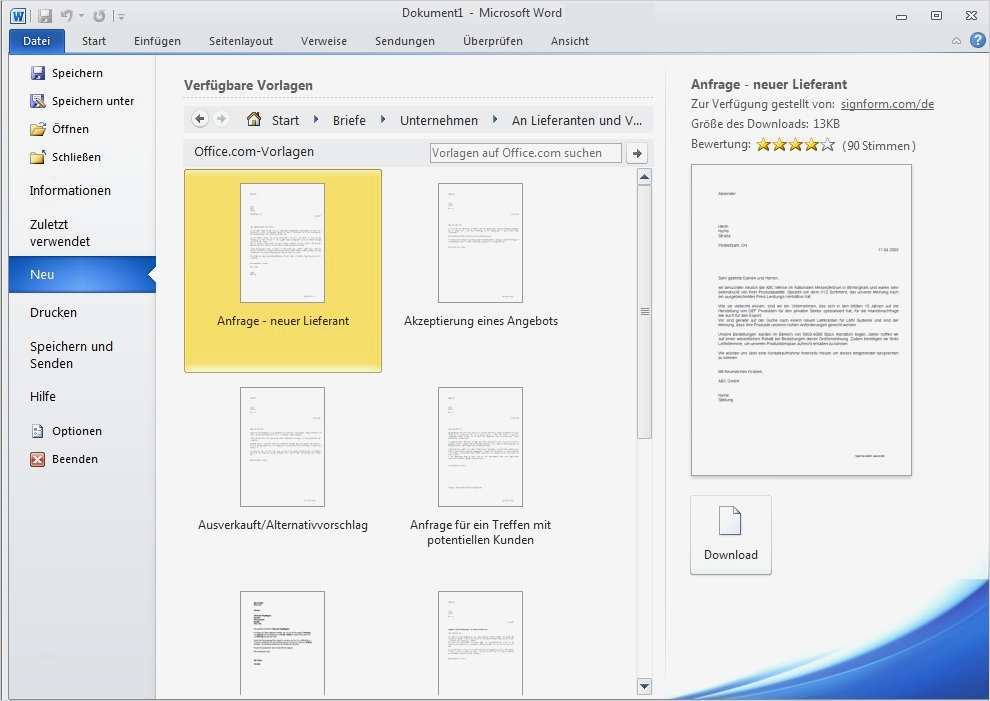This screenshot has width=990, height=701.
Task: Click the back navigation arrow above templates
Action: click(x=199, y=118)
